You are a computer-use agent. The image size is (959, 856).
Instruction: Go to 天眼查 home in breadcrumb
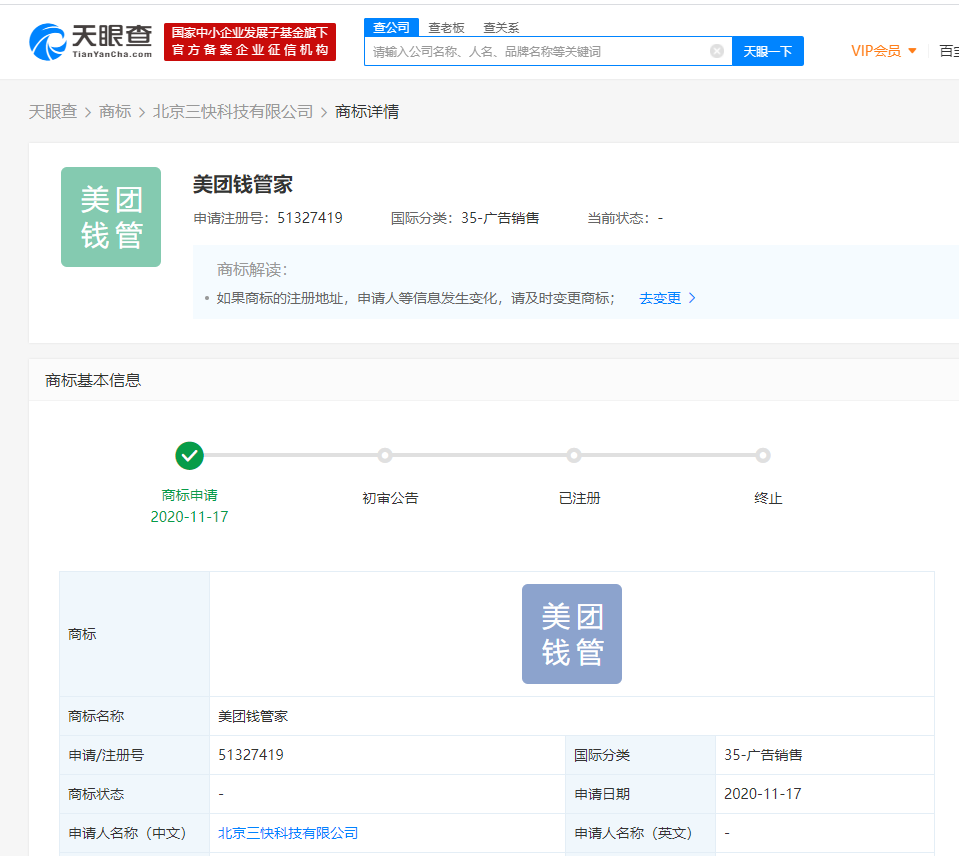coord(52,112)
